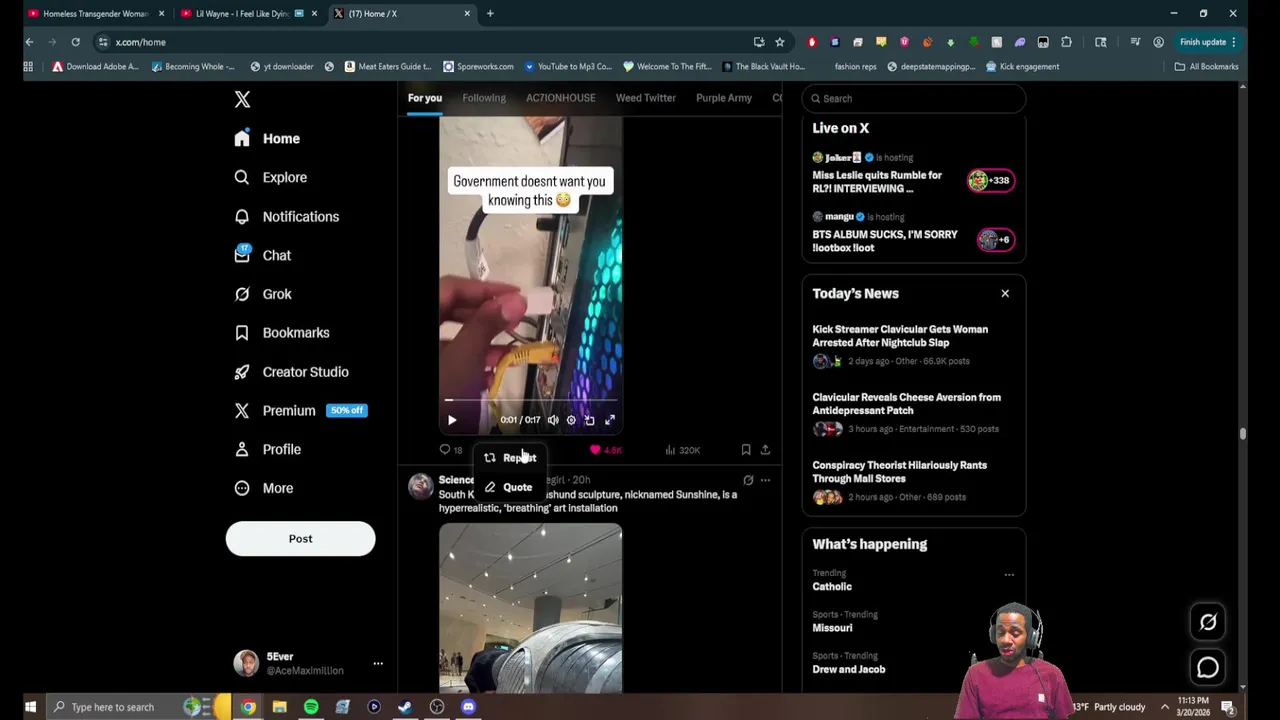1280x720 pixels.
Task: Click Finish update button
Action: click(x=1208, y=42)
